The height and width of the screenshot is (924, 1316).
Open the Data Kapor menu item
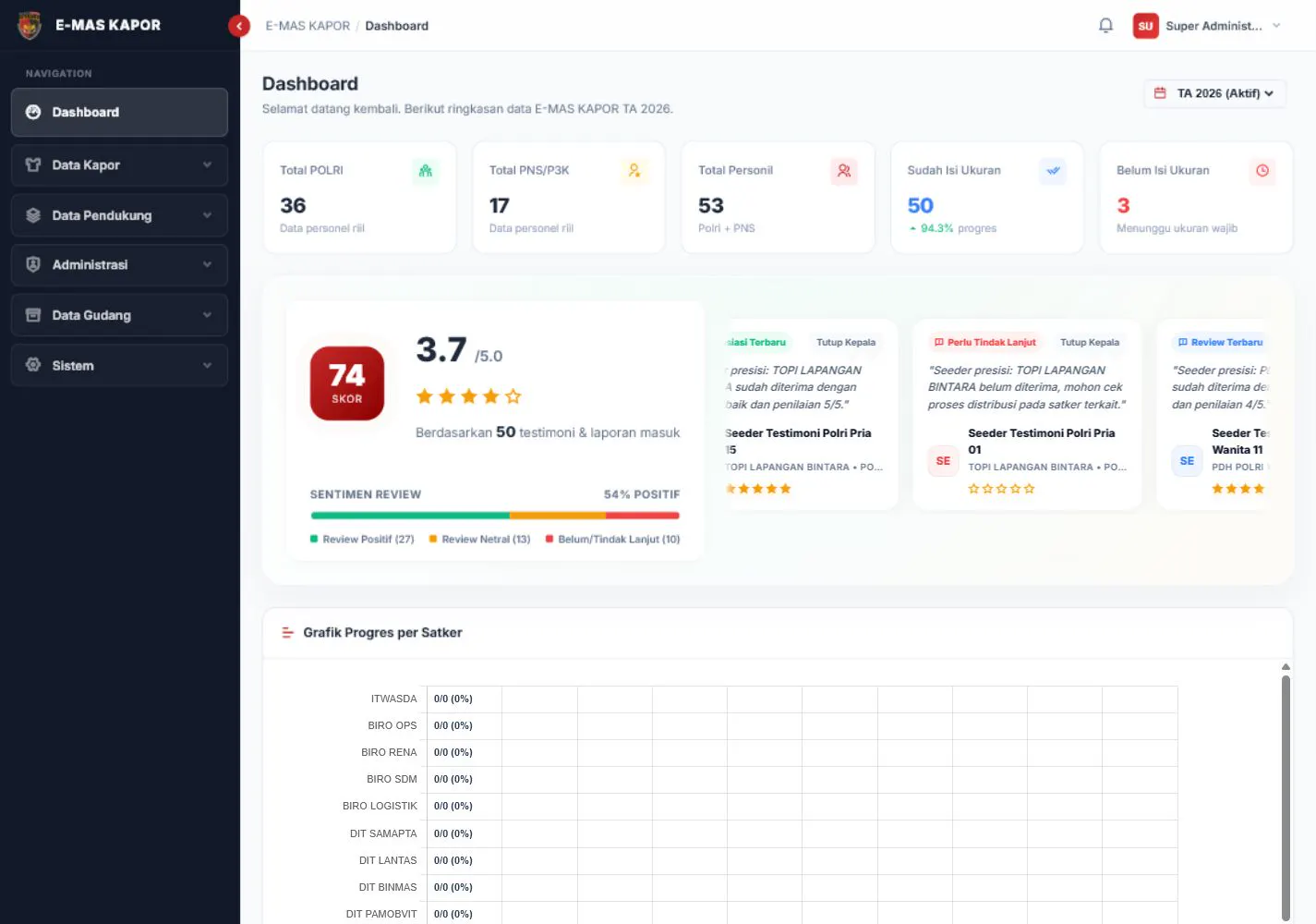pos(119,164)
